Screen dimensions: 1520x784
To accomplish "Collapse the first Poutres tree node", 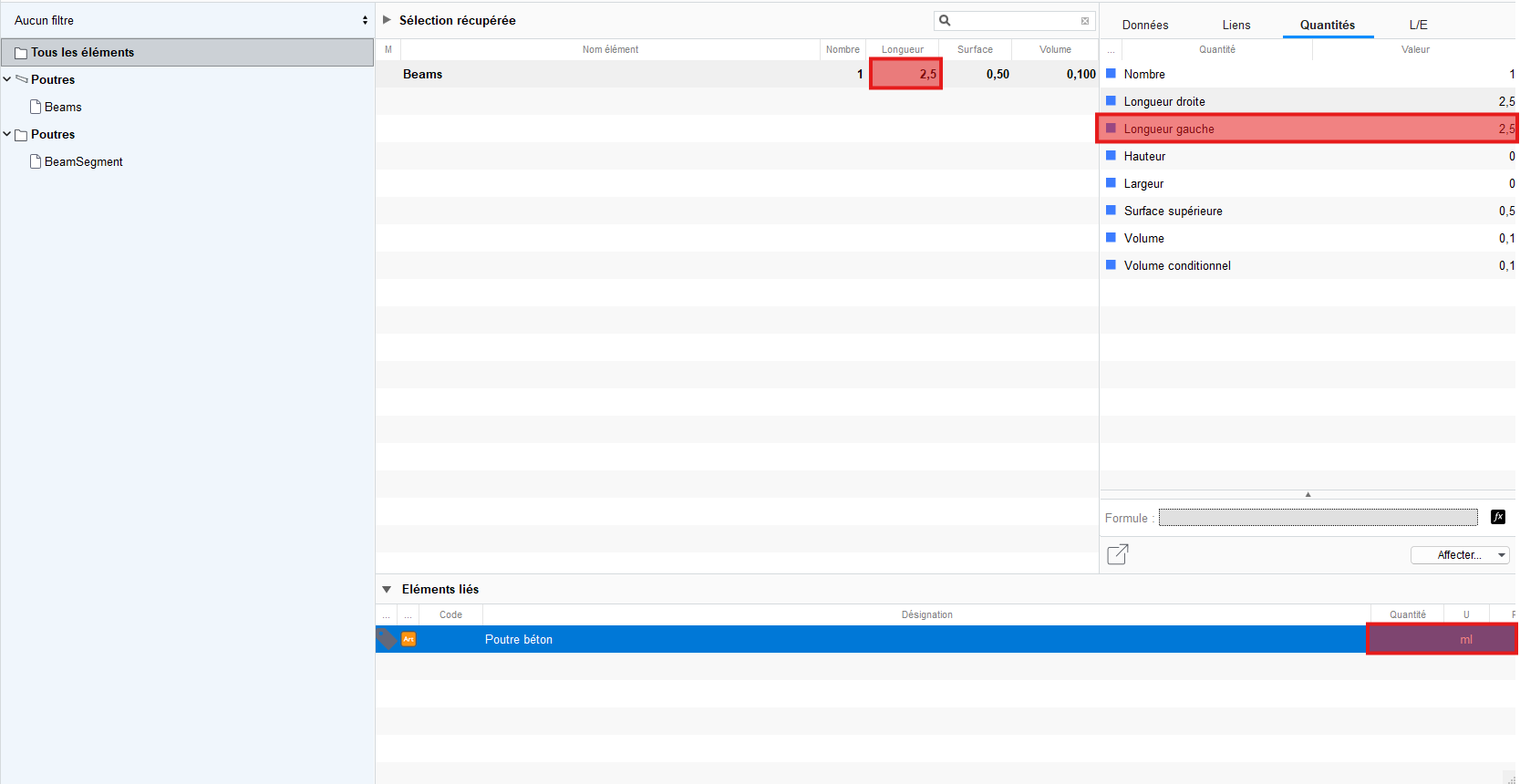I will click(7, 79).
